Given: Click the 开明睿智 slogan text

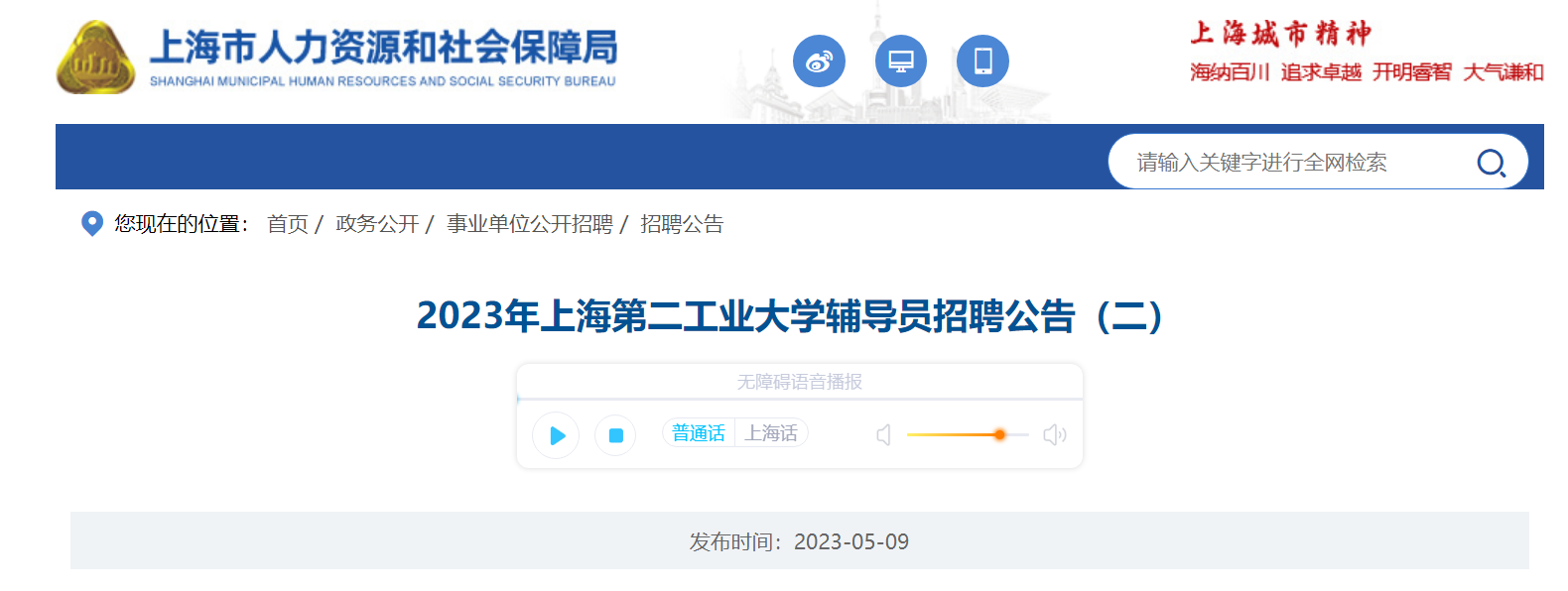Looking at the screenshot, I should tap(1412, 72).
